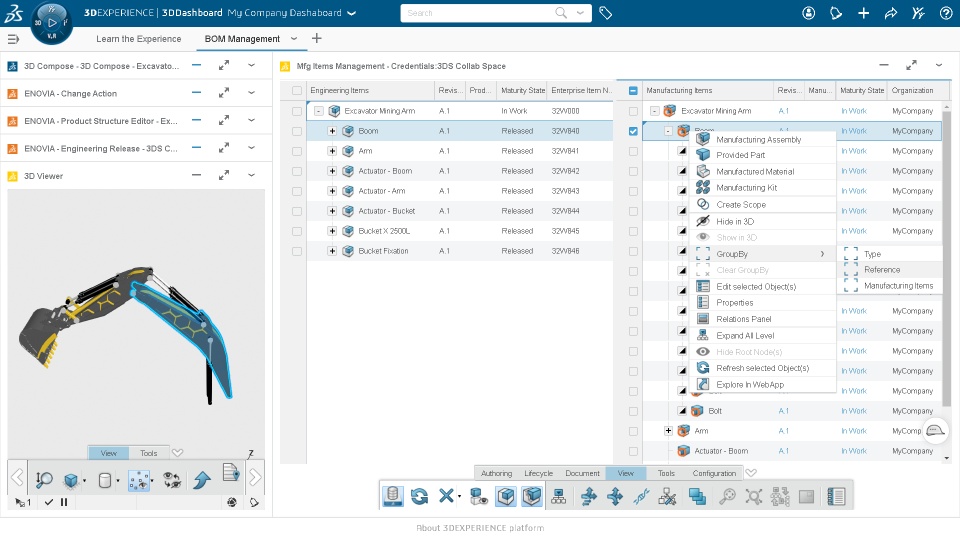Click the database icon in Mfg toolbar

(393, 497)
